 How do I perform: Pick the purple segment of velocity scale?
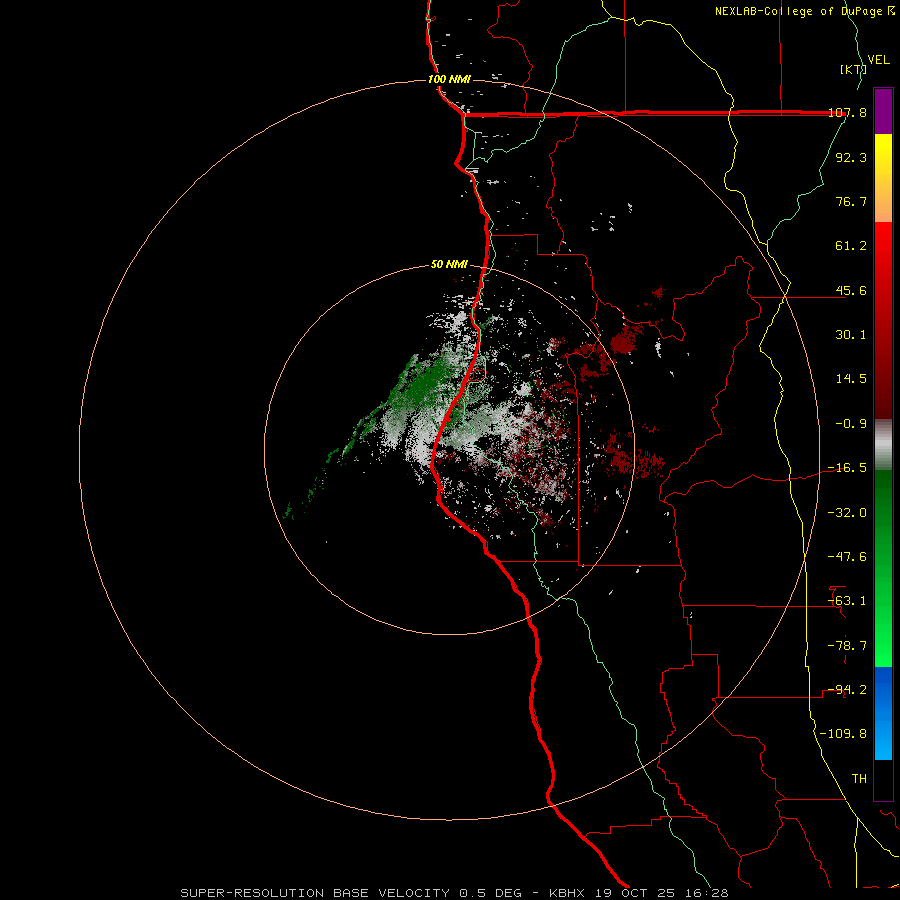coord(883,111)
